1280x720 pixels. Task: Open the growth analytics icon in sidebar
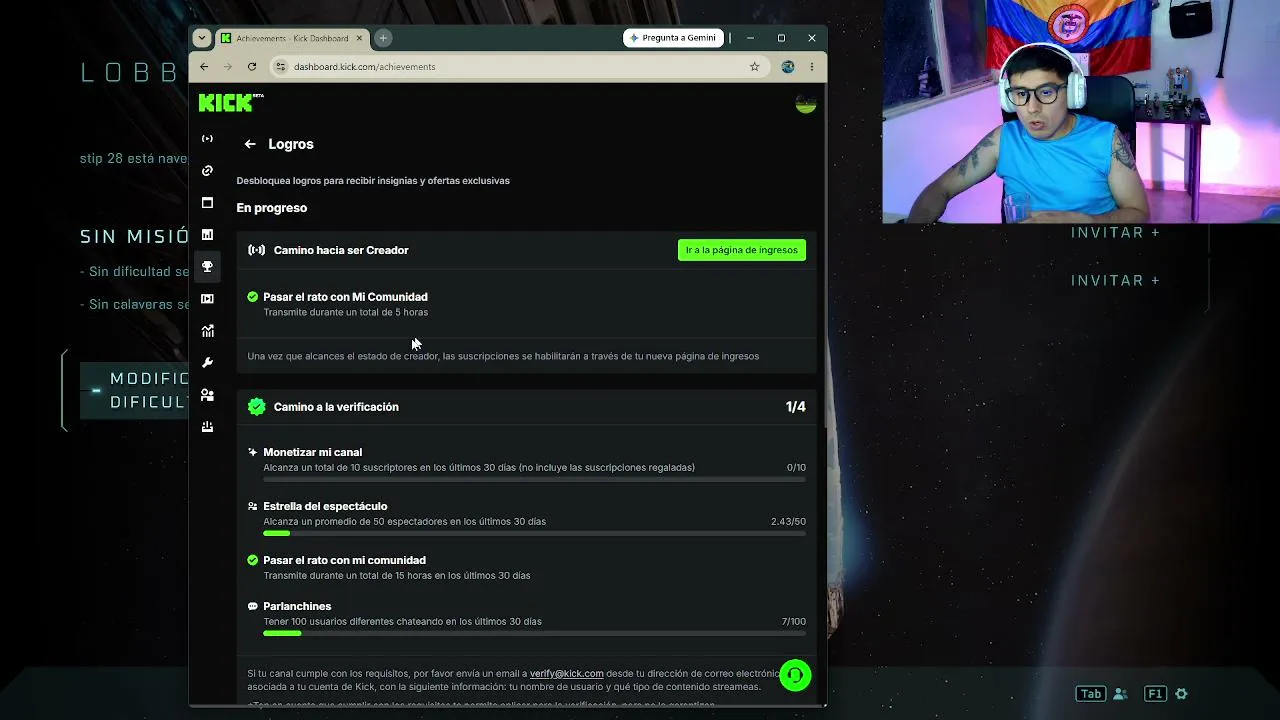pos(207,330)
